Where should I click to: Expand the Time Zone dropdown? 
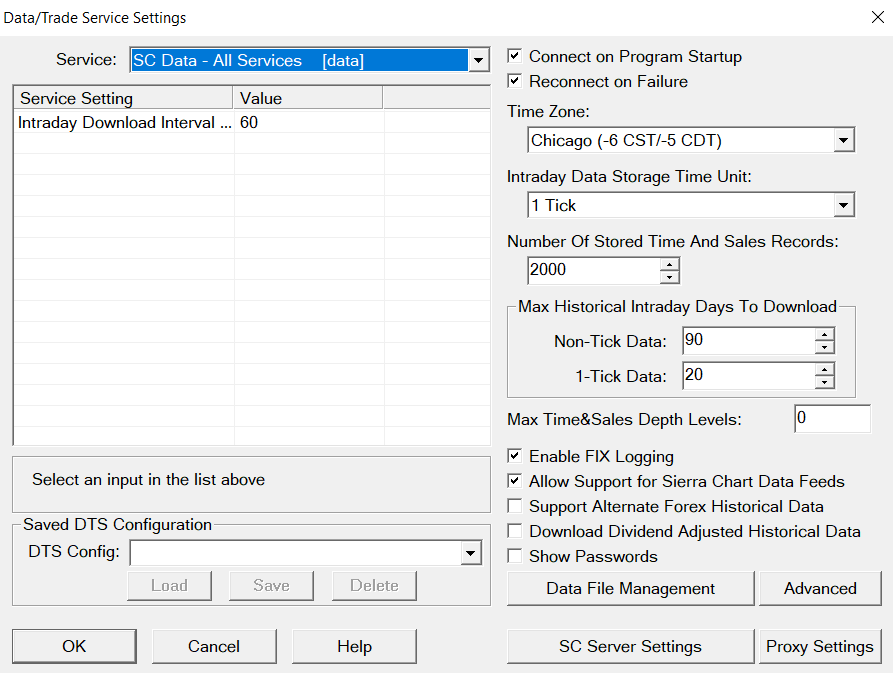(x=843, y=140)
